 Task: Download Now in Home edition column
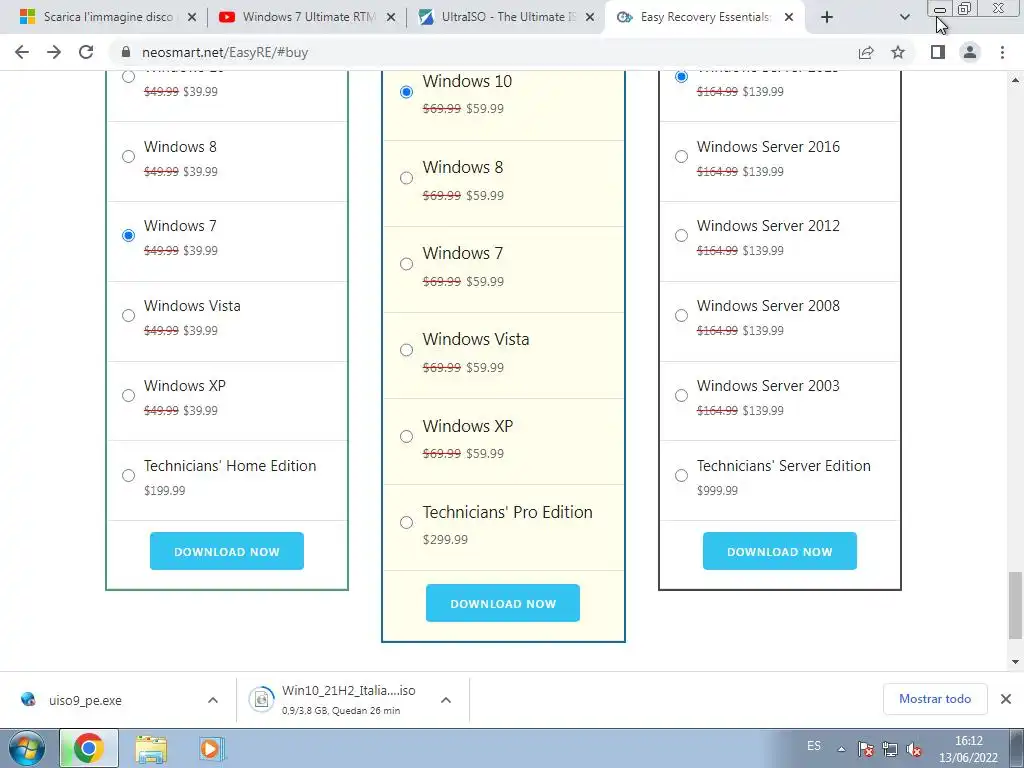coord(227,551)
